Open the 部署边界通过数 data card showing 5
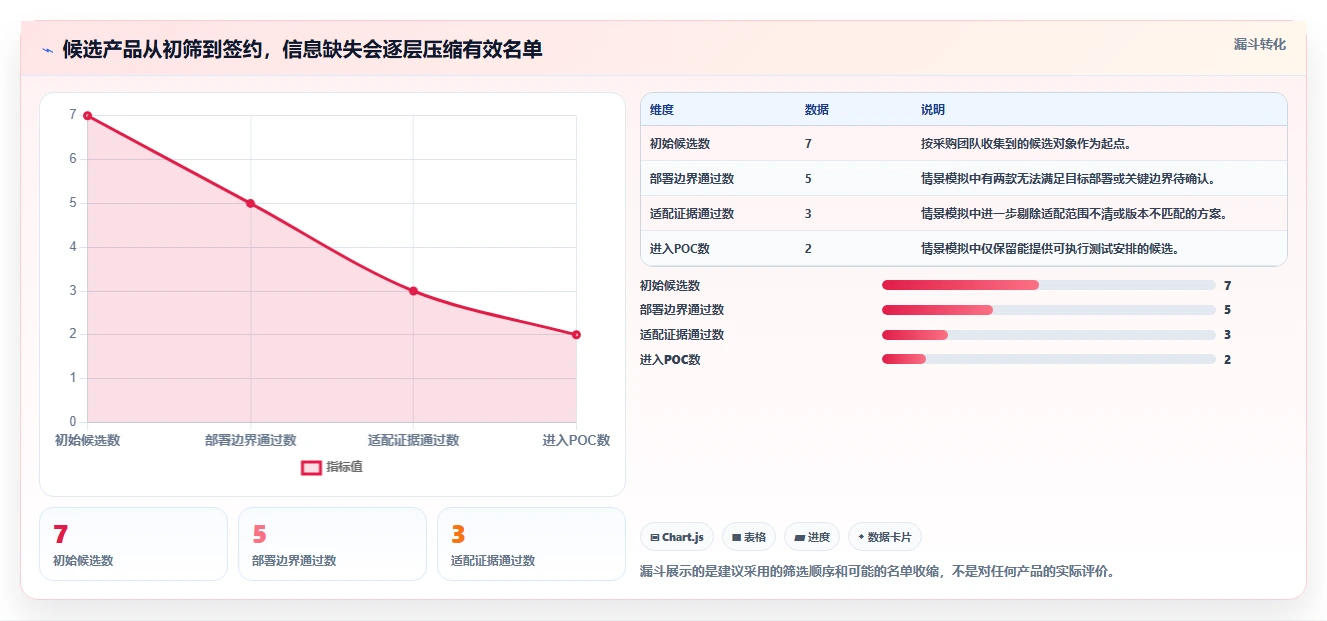Screen dimensions: 1327x621 tap(332, 544)
